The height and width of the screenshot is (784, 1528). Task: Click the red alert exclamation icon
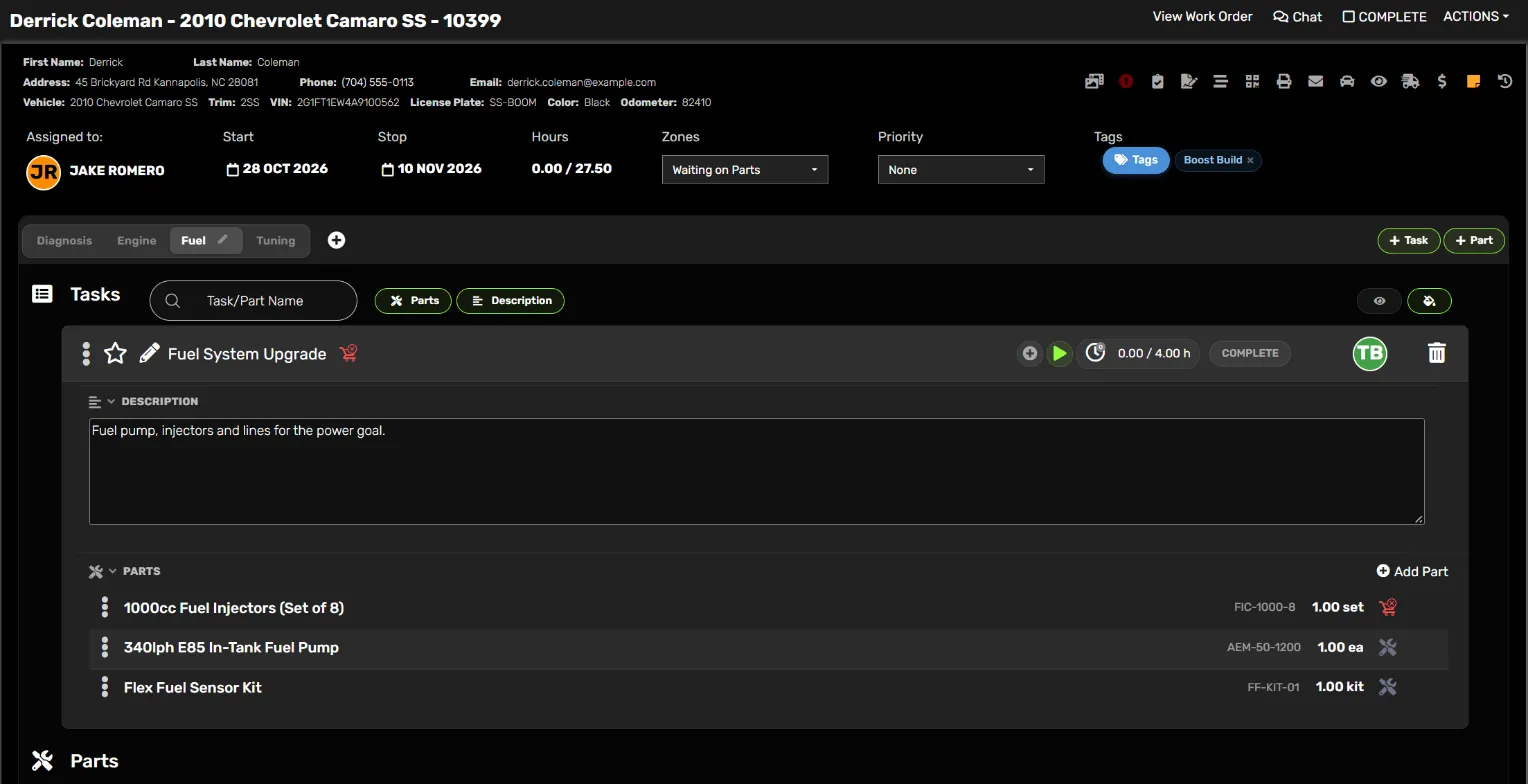click(x=1126, y=82)
